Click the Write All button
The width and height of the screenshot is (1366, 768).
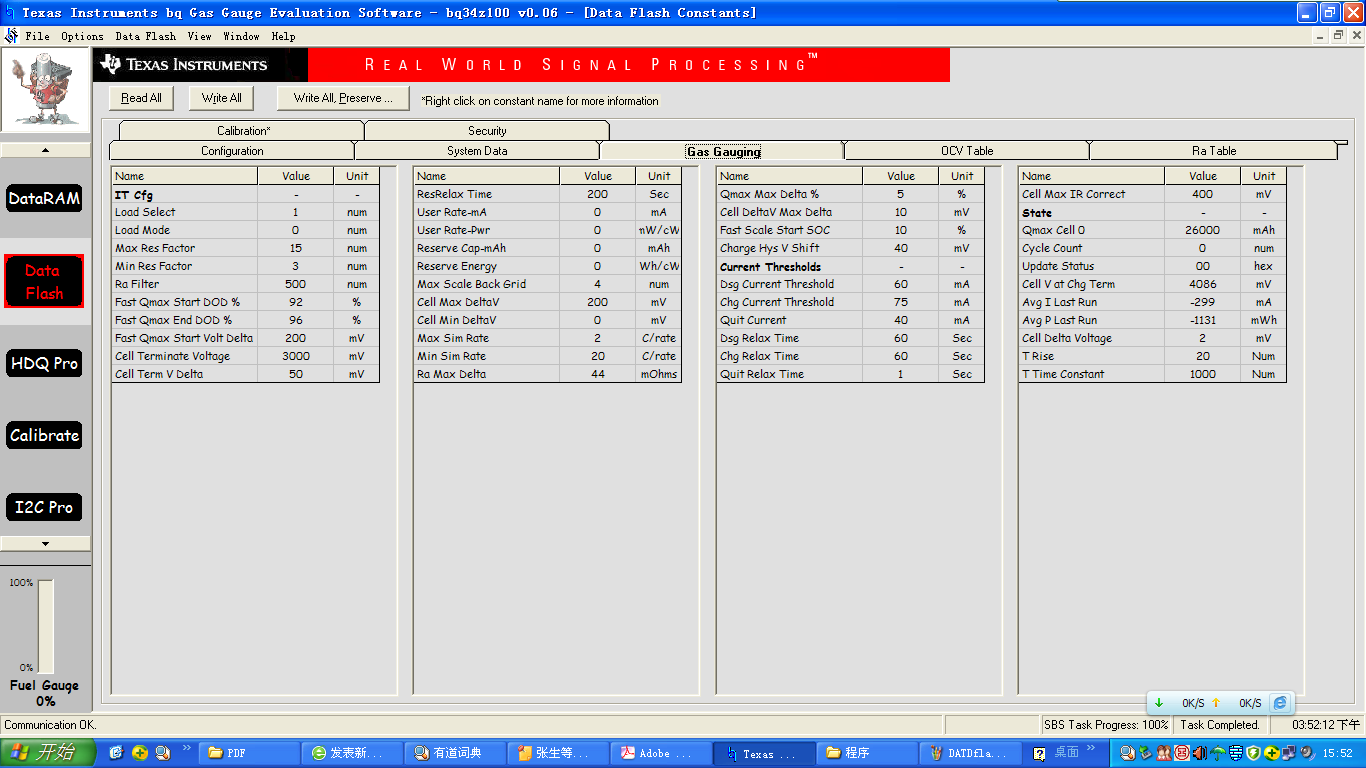coord(221,98)
